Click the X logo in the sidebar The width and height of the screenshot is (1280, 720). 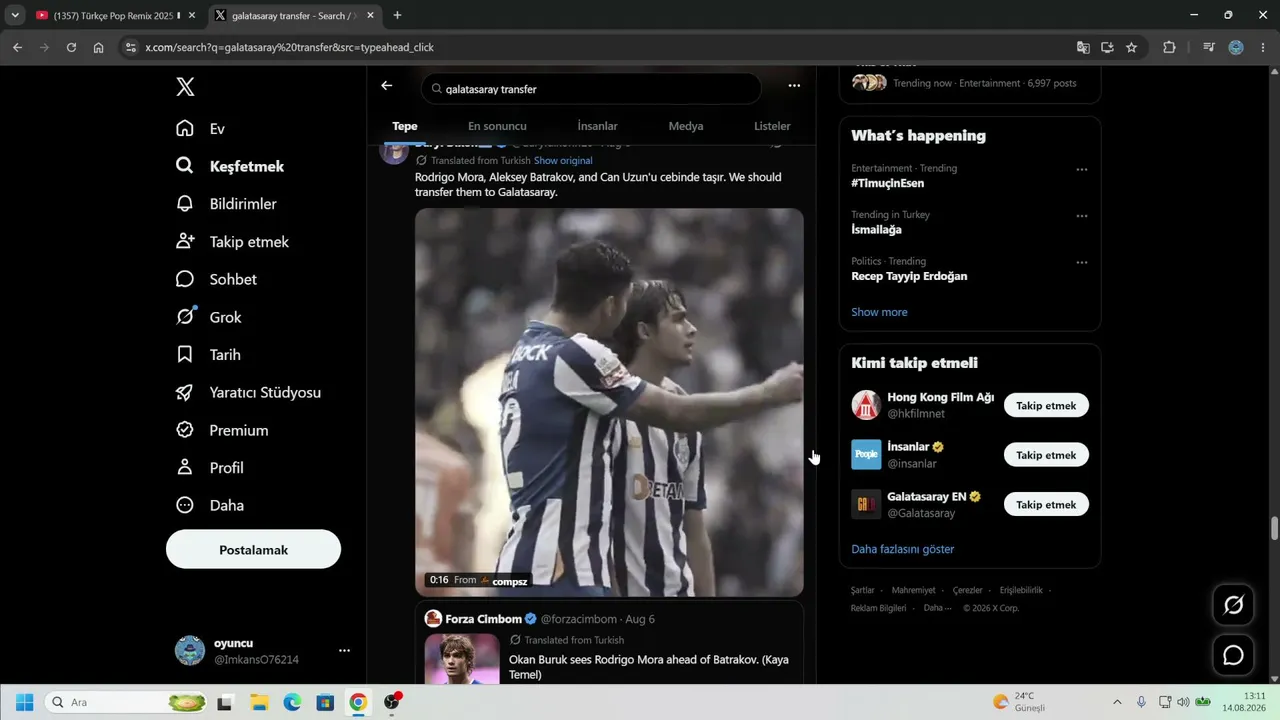pos(185,87)
